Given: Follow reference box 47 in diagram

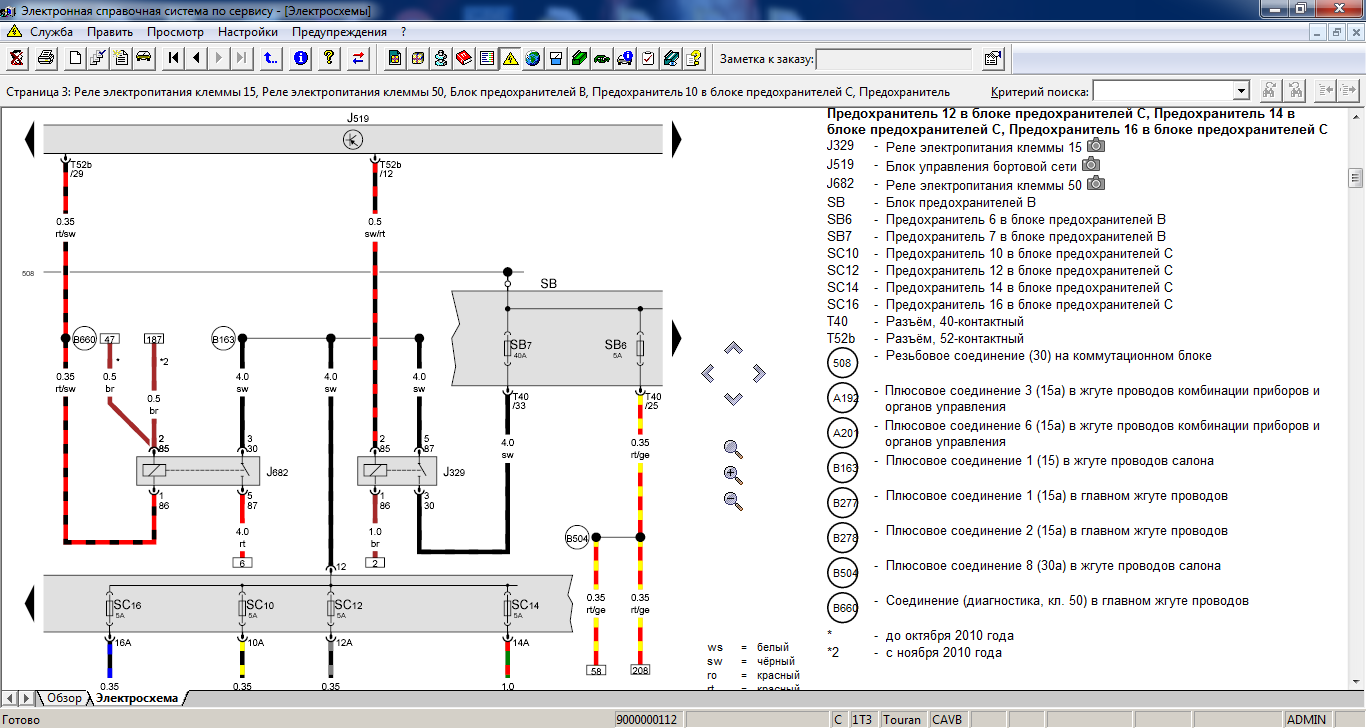Looking at the screenshot, I should [110, 339].
